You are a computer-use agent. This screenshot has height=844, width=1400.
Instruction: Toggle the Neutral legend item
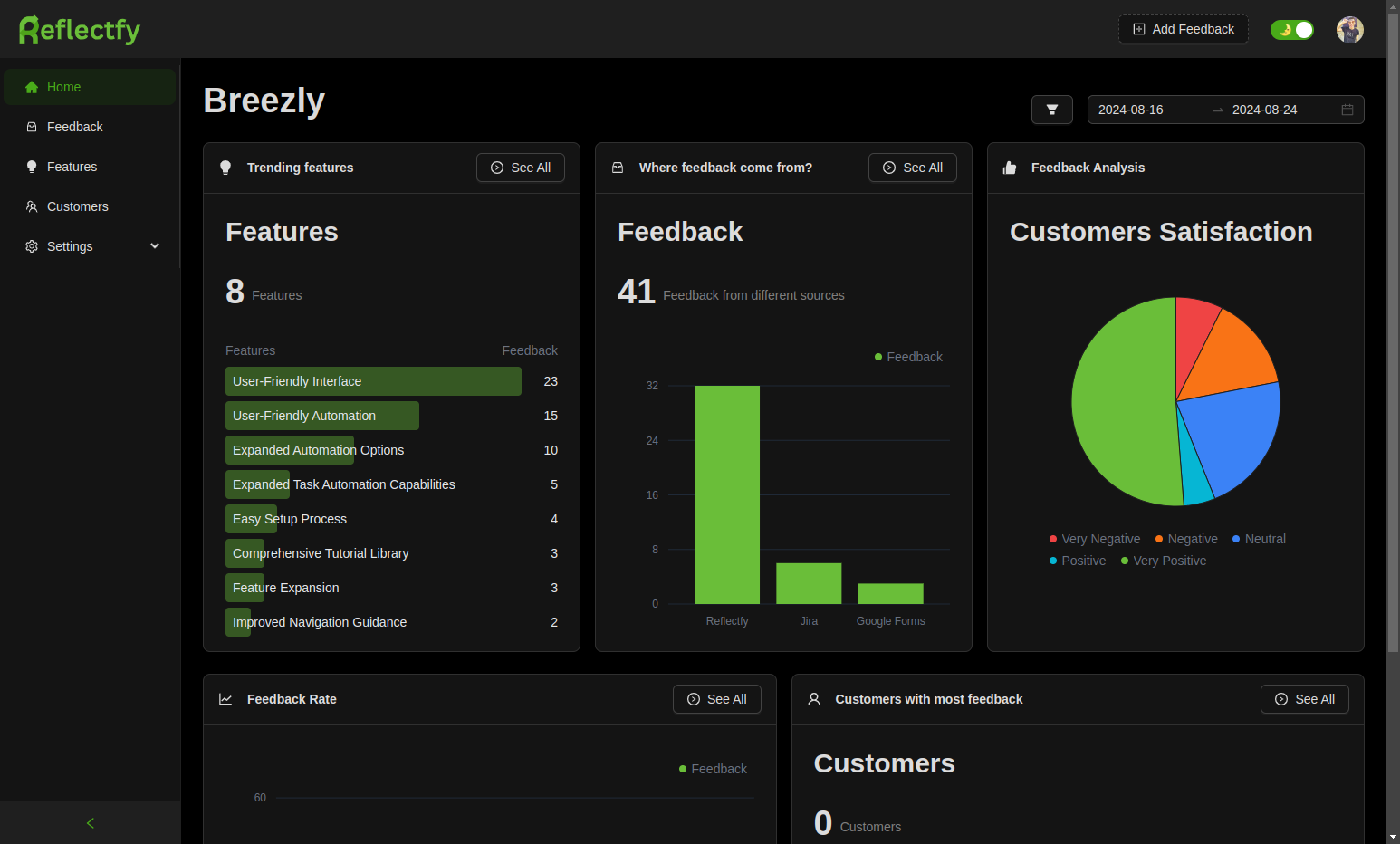(1259, 539)
